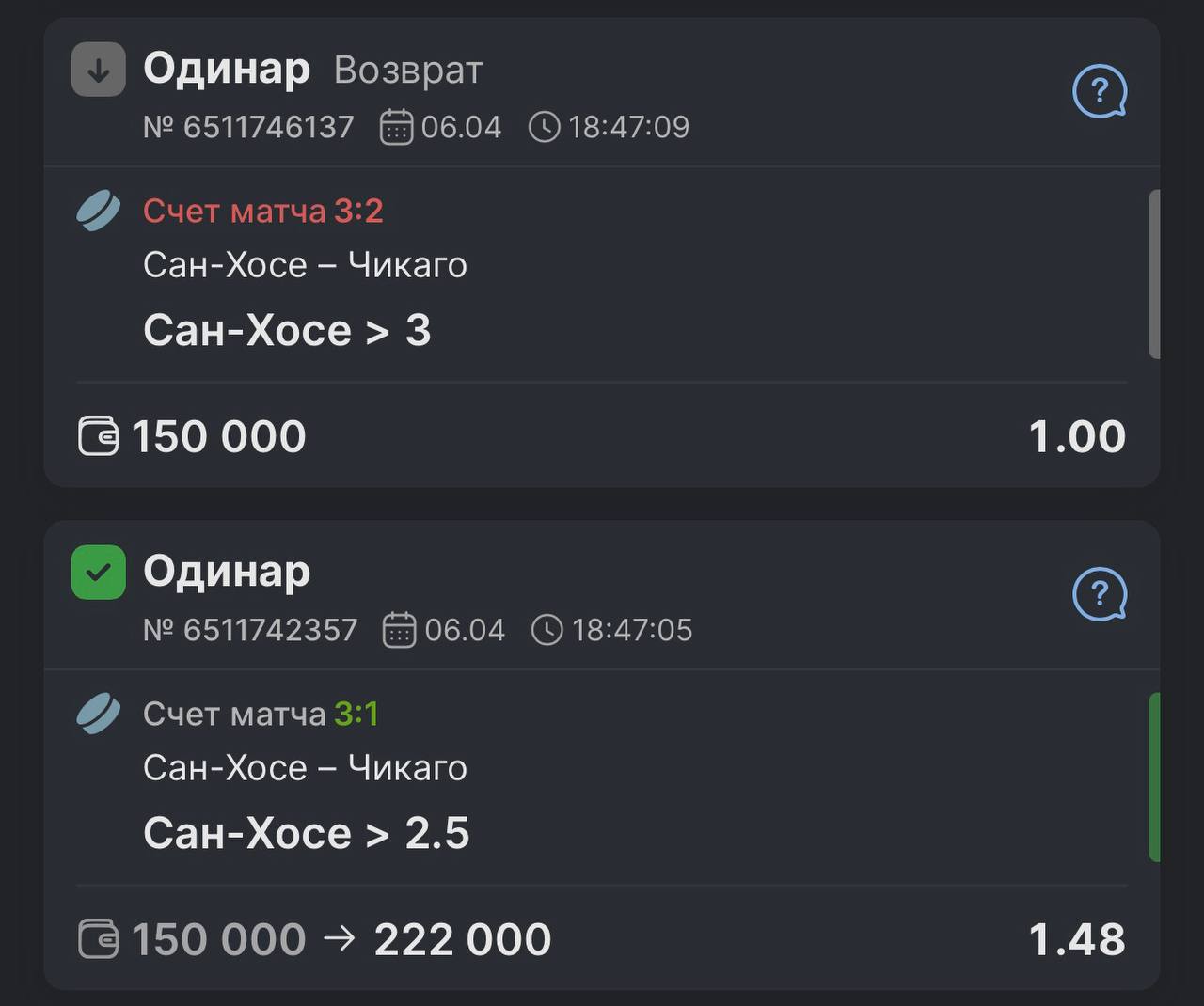Click the calendar icon in the won bet

399,630
